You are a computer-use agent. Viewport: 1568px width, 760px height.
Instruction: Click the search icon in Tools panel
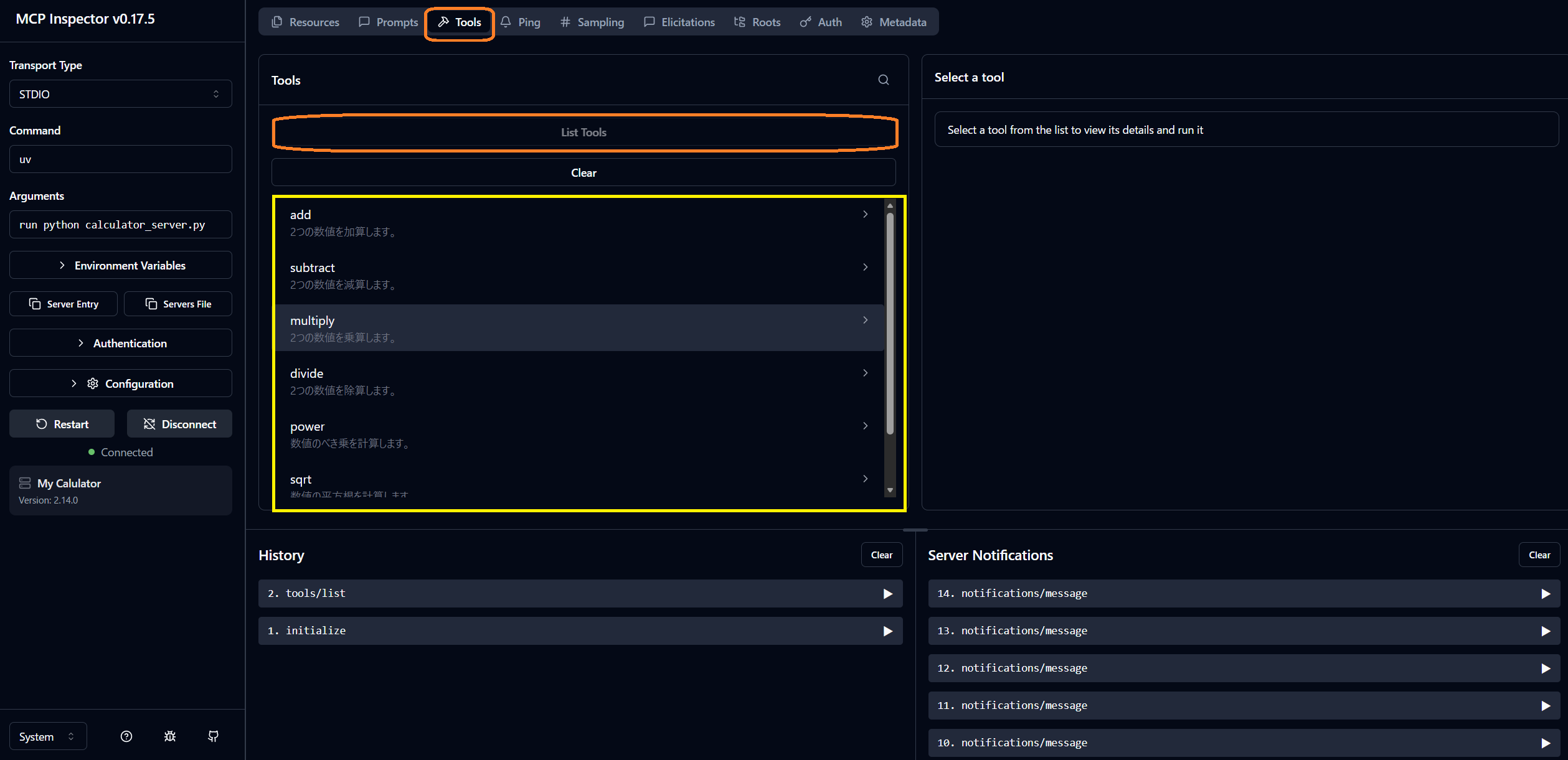click(x=883, y=80)
